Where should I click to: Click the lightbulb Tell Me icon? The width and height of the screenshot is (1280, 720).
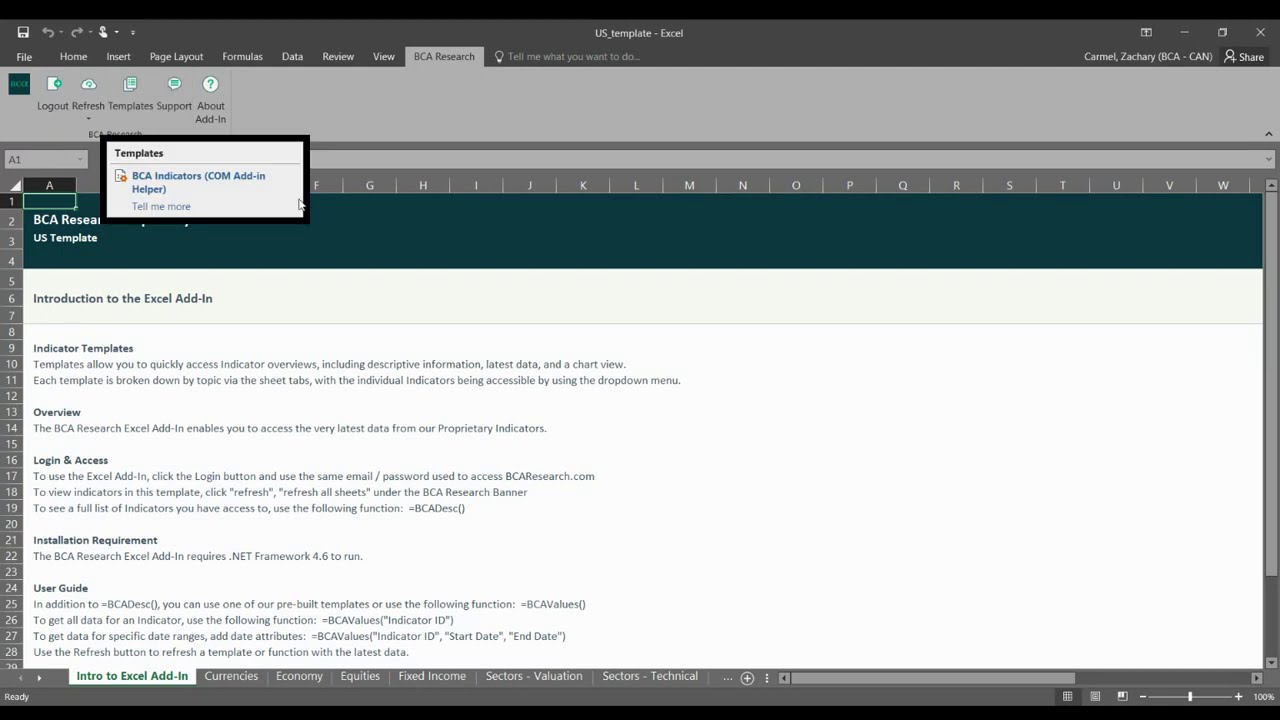499,57
